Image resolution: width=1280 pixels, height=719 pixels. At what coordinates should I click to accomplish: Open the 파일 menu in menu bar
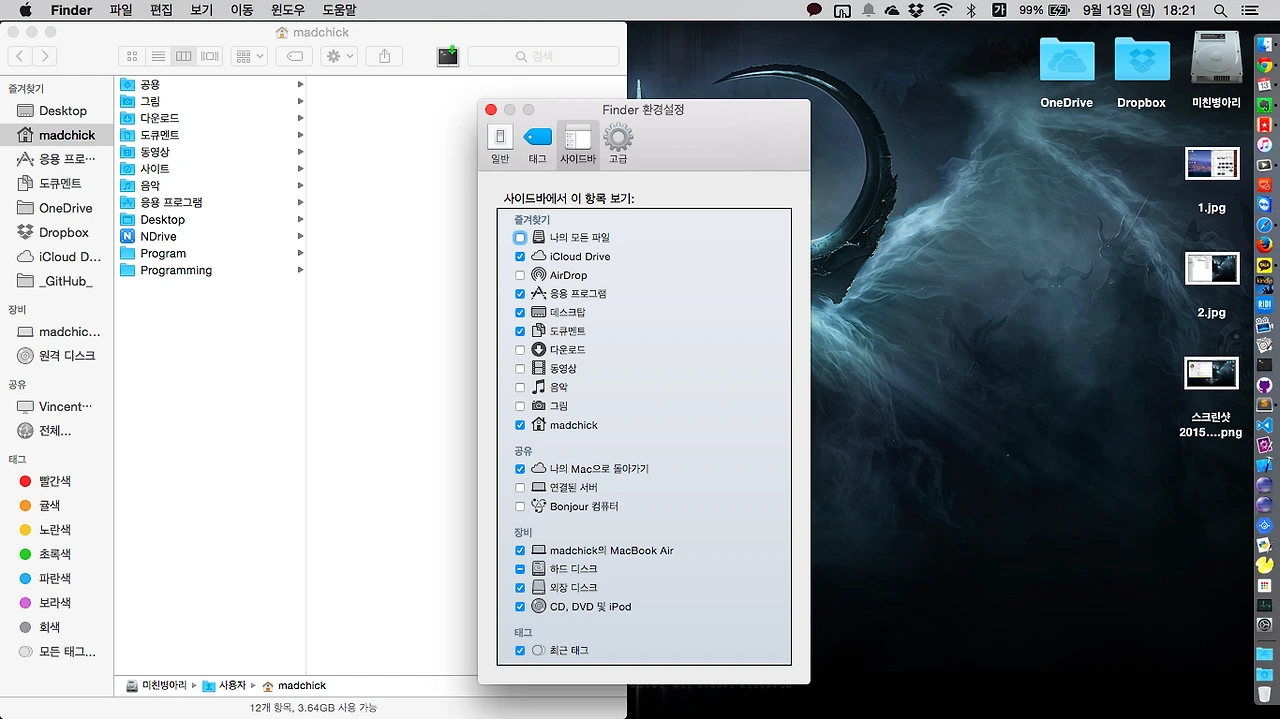coord(121,10)
